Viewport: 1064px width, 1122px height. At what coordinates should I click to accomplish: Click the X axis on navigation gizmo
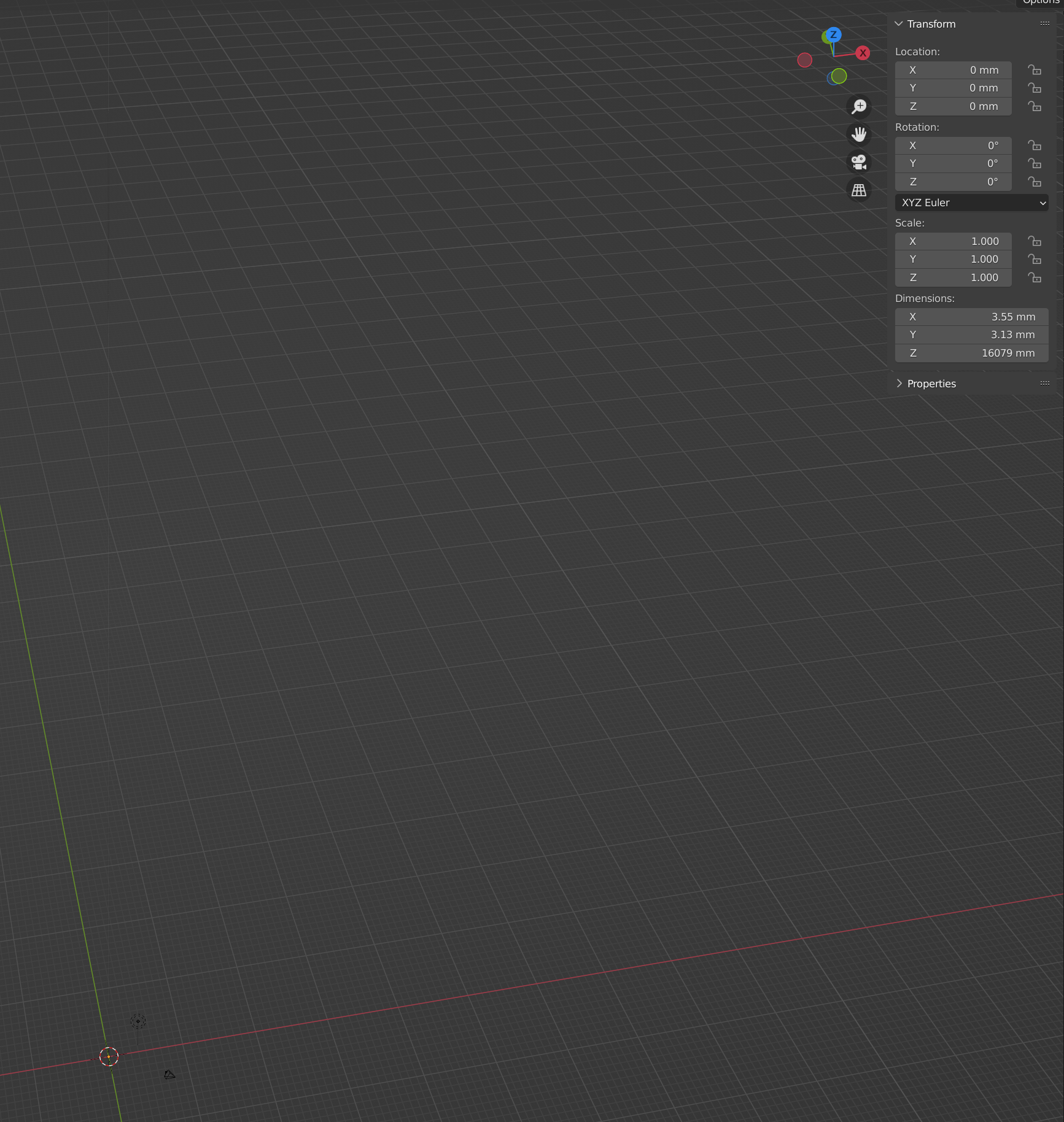pyautogui.click(x=863, y=53)
